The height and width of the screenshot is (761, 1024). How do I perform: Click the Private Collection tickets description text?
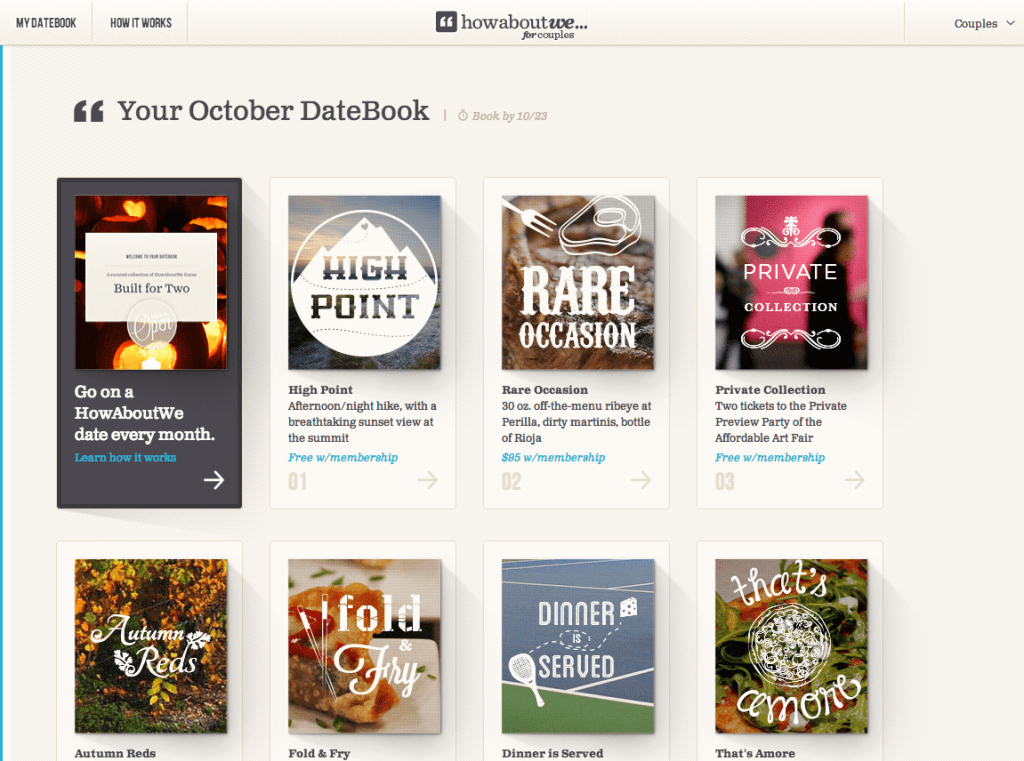click(x=781, y=422)
